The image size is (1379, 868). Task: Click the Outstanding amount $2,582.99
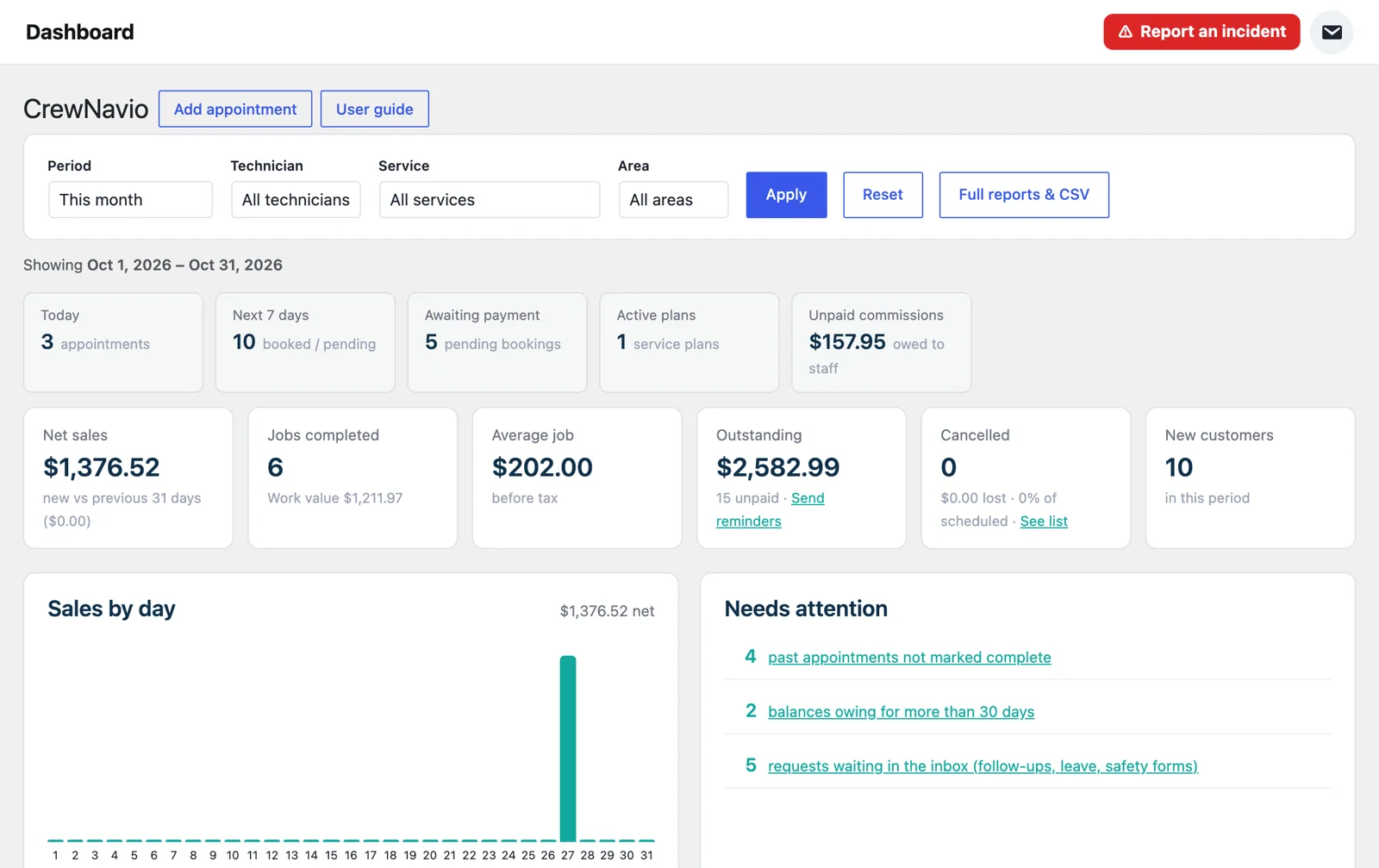click(x=777, y=467)
